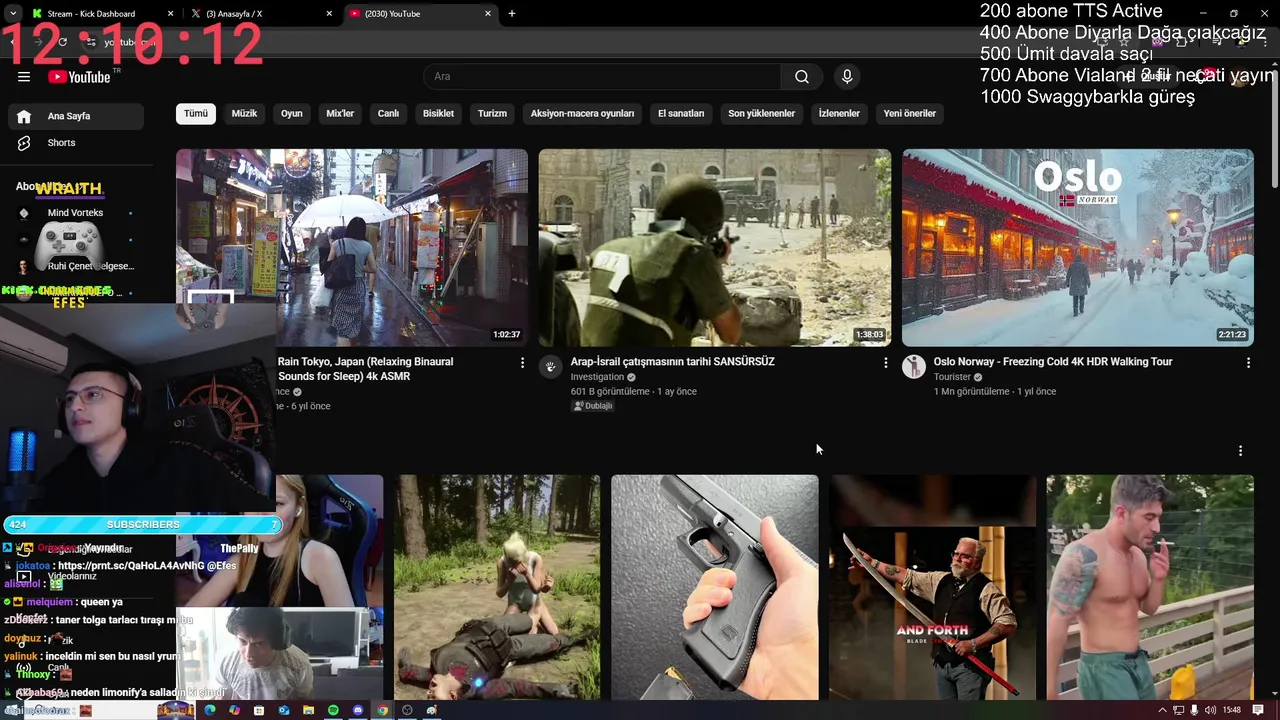1280x720 pixels.
Task: Select the Müzik filter chip
Action: coord(244,113)
